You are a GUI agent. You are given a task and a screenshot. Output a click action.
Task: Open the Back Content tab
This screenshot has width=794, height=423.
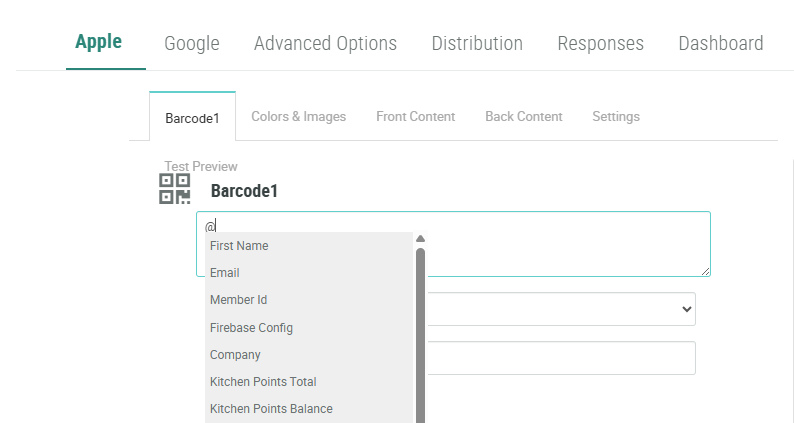(x=523, y=117)
